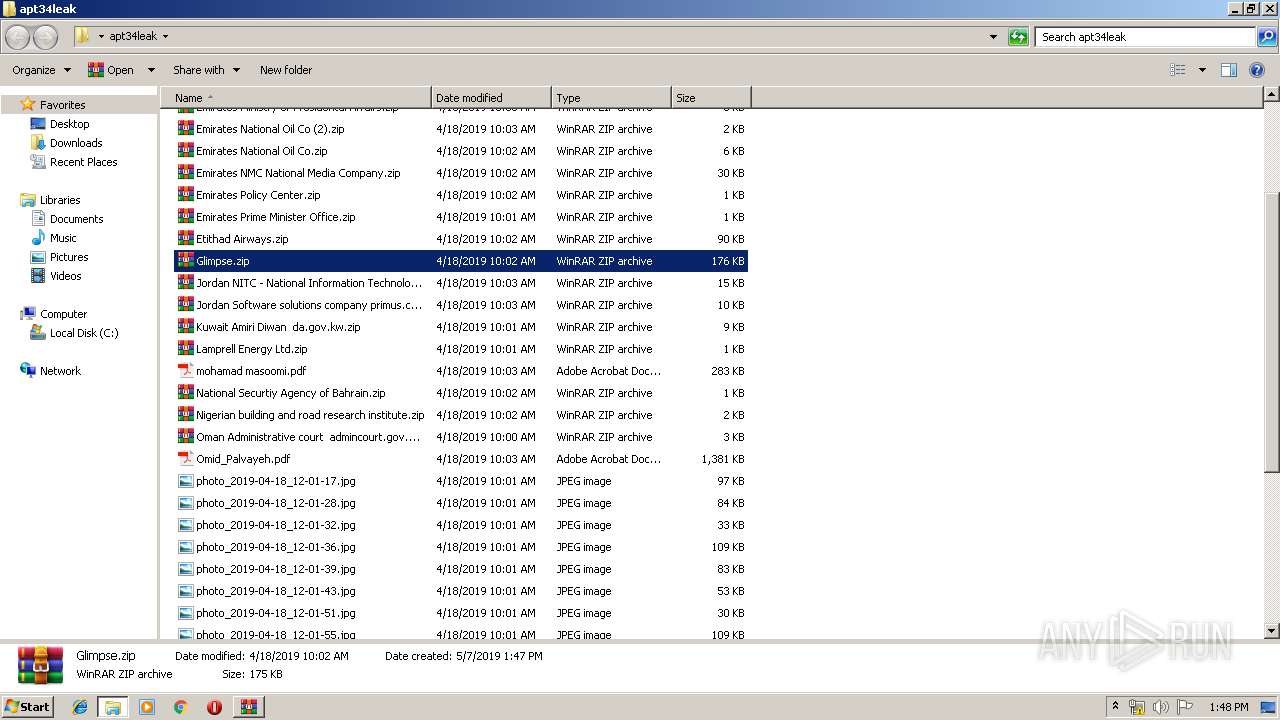
Task: Click the Change your view icon
Action: [1178, 70]
